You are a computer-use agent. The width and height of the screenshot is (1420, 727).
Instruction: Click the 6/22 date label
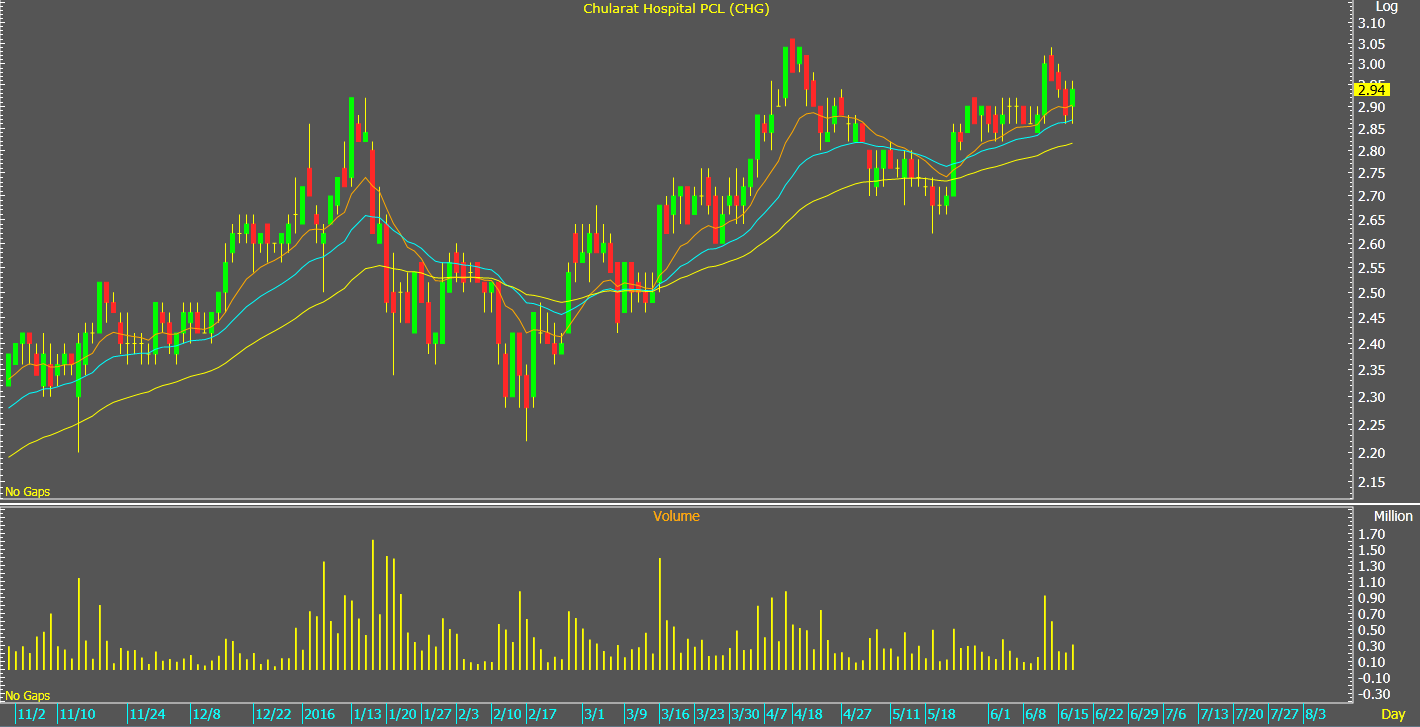(x=1109, y=714)
